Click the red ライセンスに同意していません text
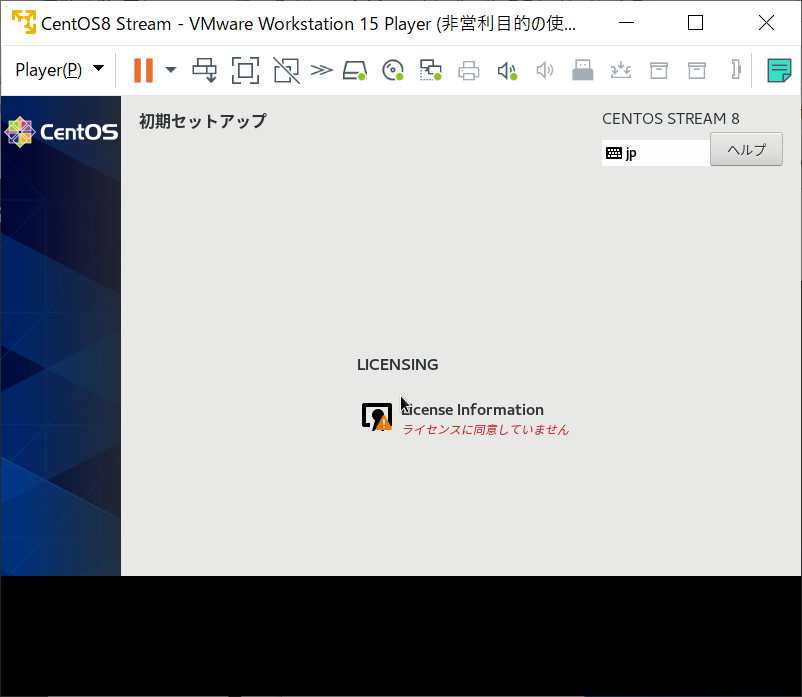 (485, 430)
